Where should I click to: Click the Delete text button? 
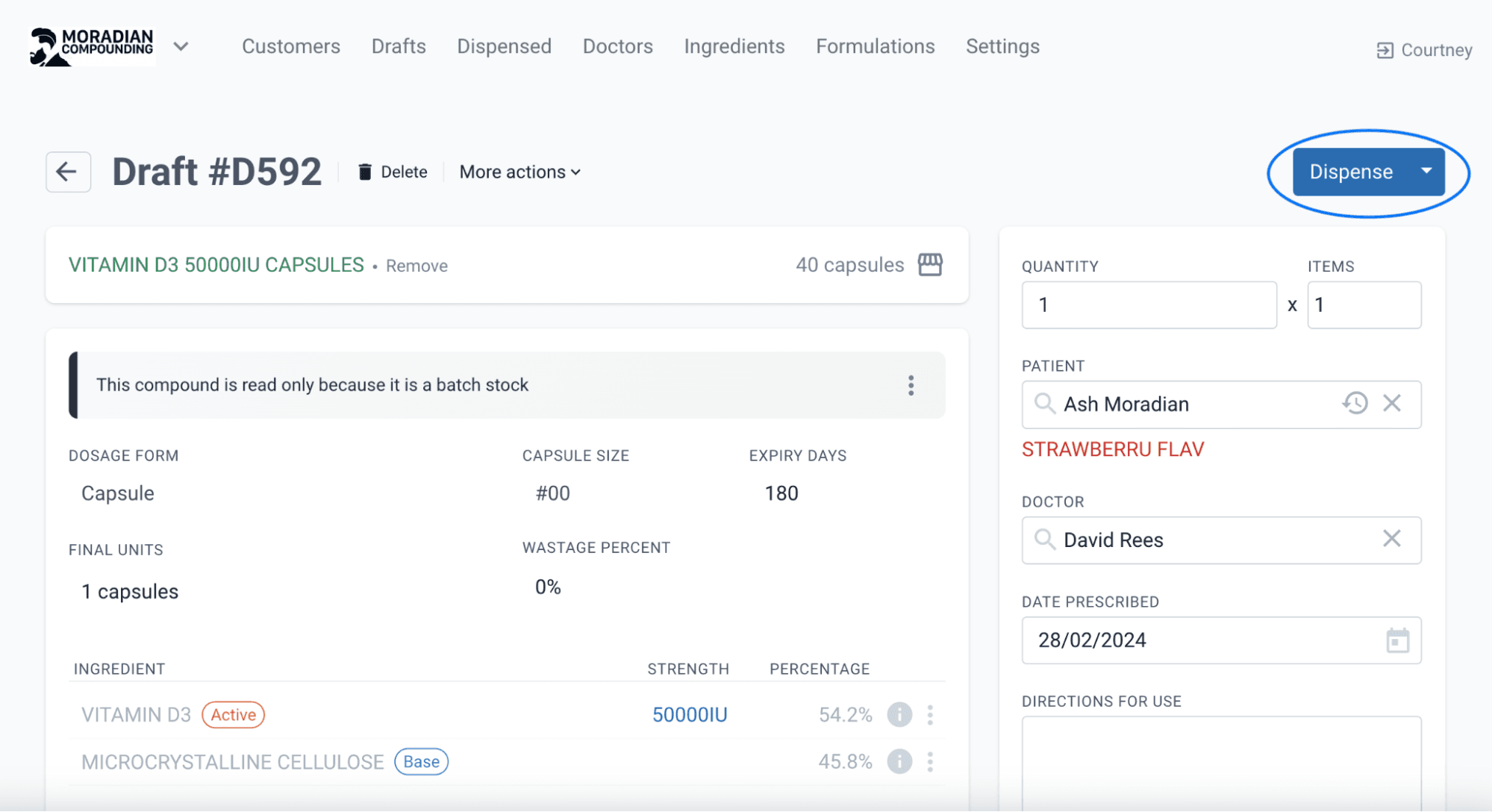404,172
